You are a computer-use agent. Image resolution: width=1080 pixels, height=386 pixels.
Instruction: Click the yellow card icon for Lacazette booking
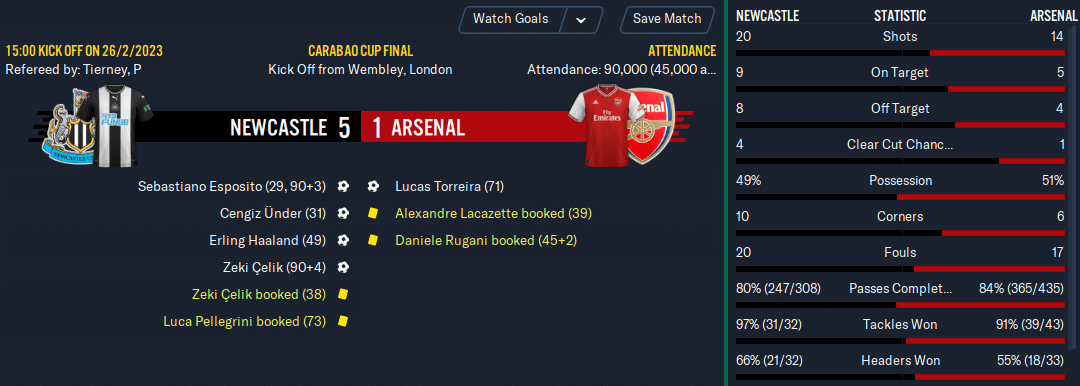pyautogui.click(x=373, y=214)
